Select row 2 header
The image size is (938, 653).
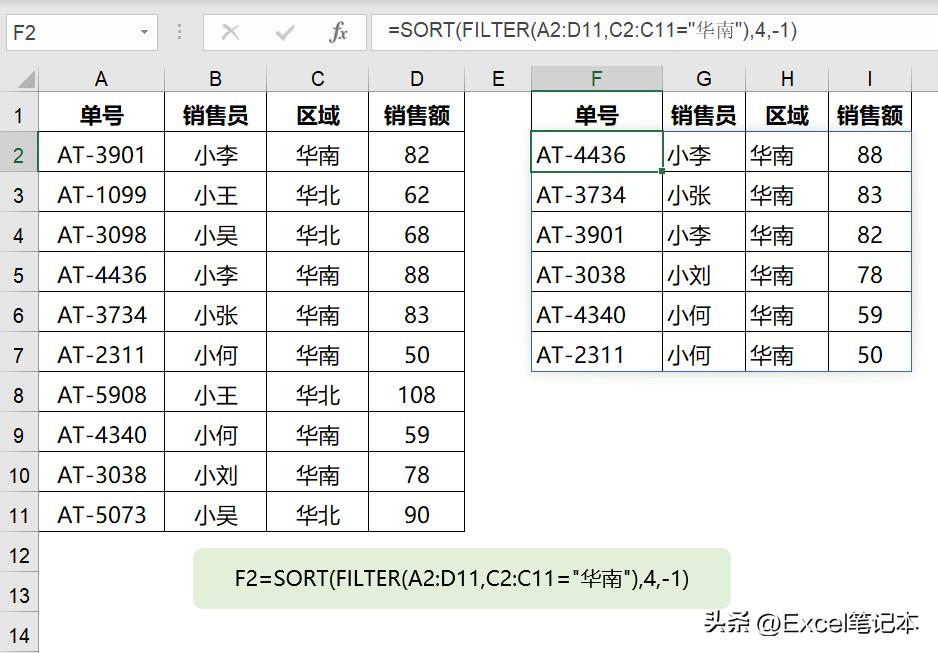pos(19,153)
